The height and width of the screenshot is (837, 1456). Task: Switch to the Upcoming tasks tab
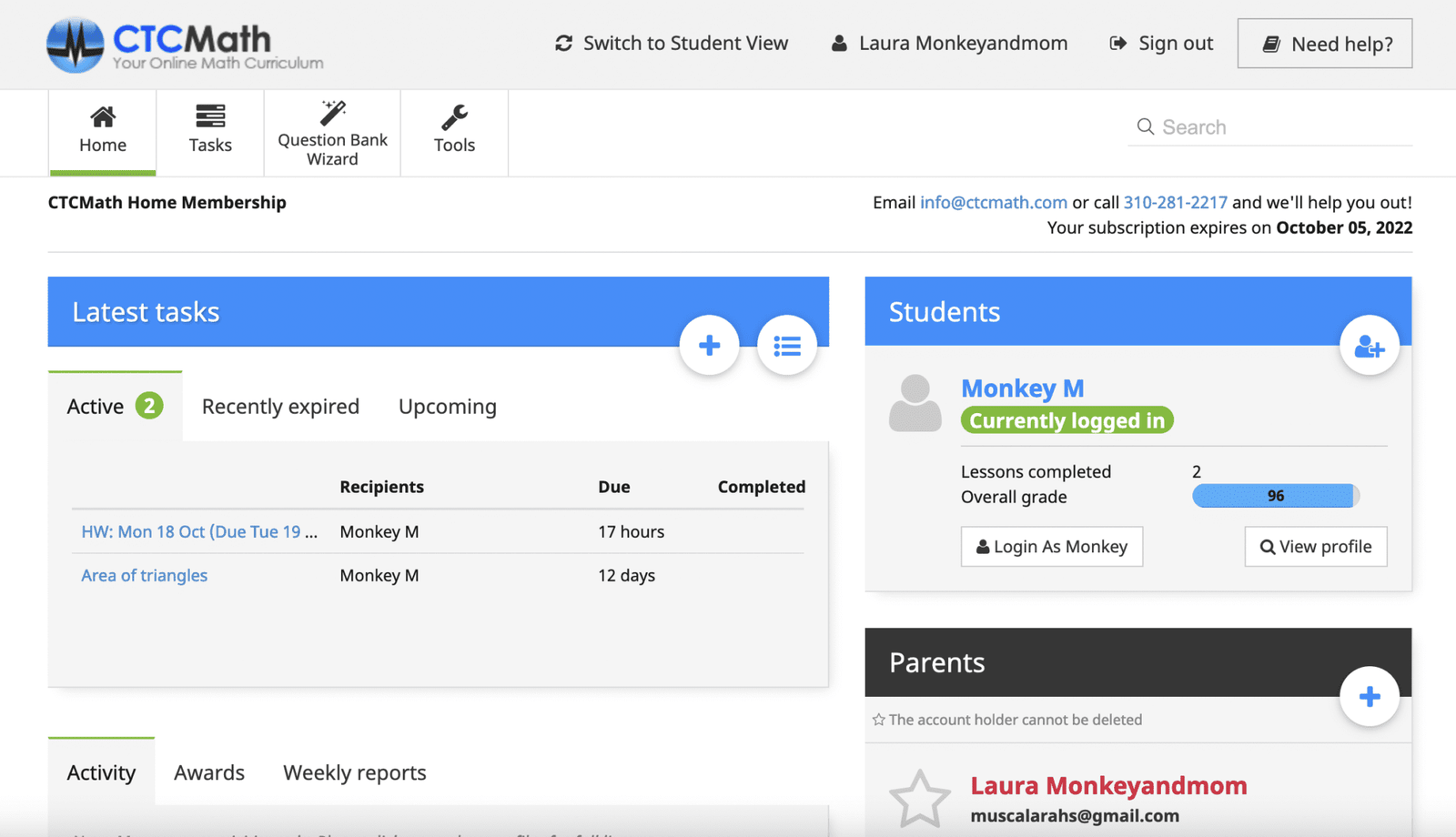[x=447, y=407]
